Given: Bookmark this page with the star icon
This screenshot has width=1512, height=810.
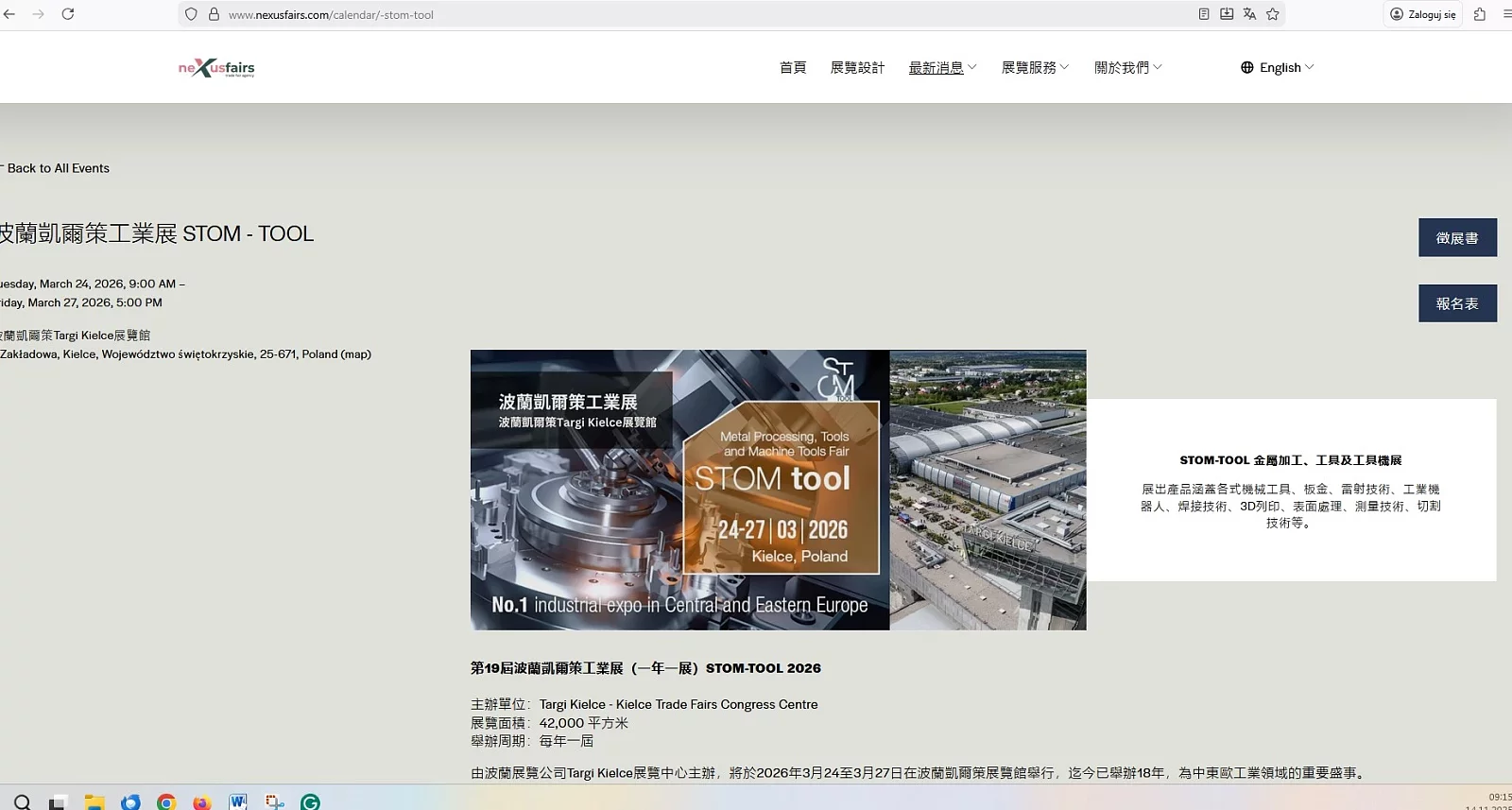Looking at the screenshot, I should 1273,14.
